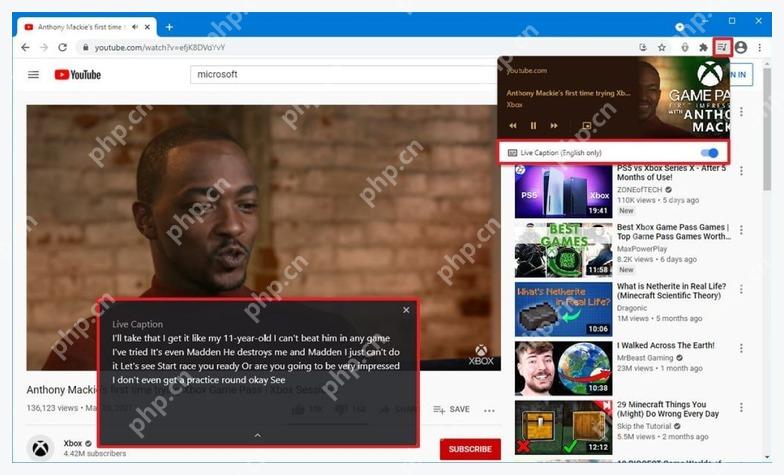Open the 29 Minecraft Things thumbnail
The height and width of the screenshot is (475, 784).
564,428
